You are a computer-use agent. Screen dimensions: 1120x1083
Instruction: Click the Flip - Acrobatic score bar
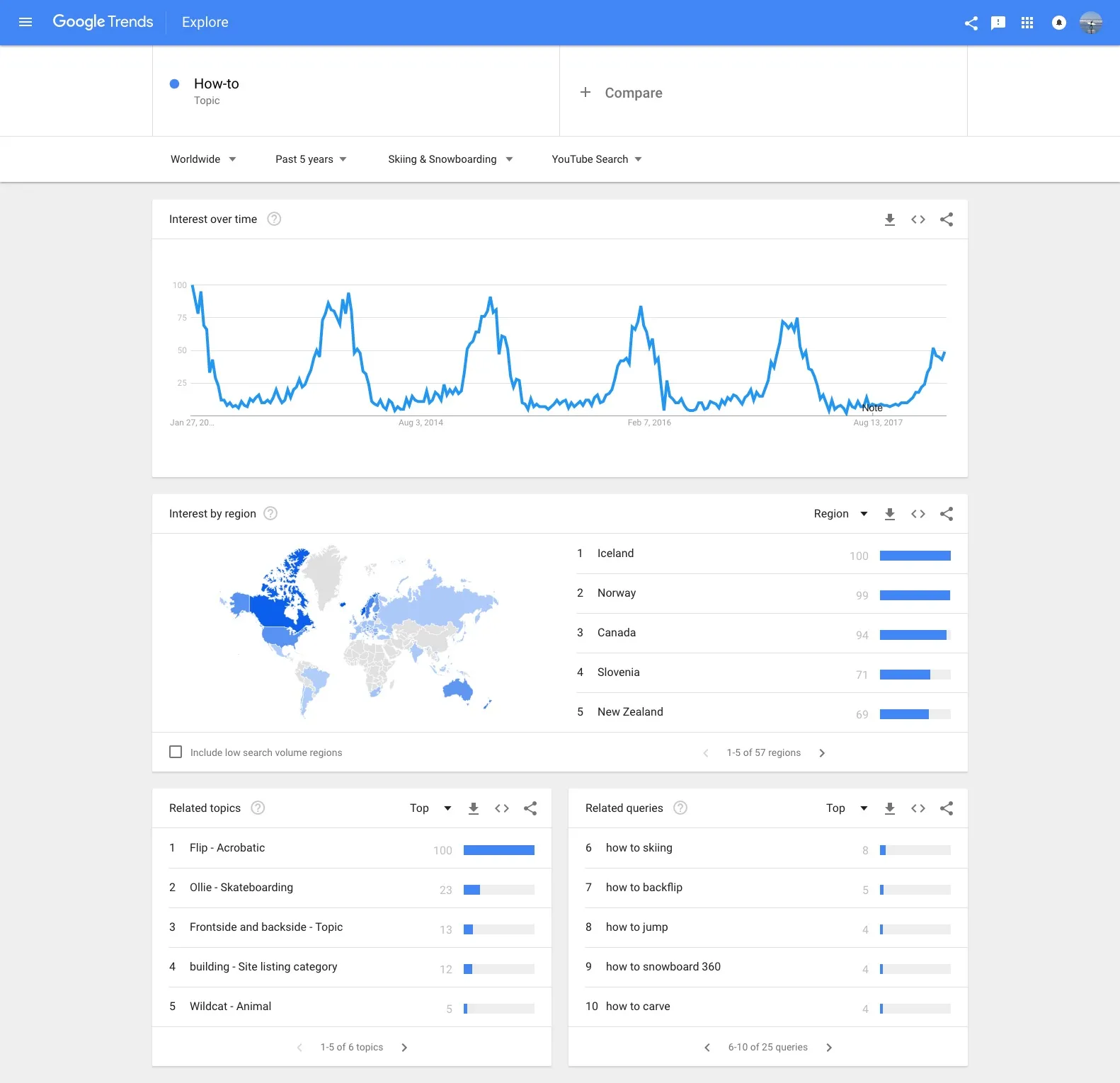click(499, 850)
